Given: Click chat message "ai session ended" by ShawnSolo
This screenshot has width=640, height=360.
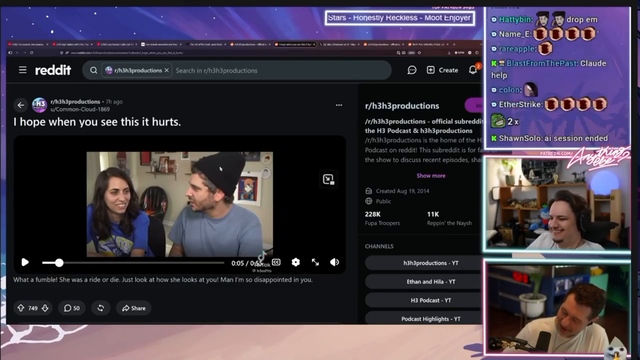Looking at the screenshot, I should [576, 138].
